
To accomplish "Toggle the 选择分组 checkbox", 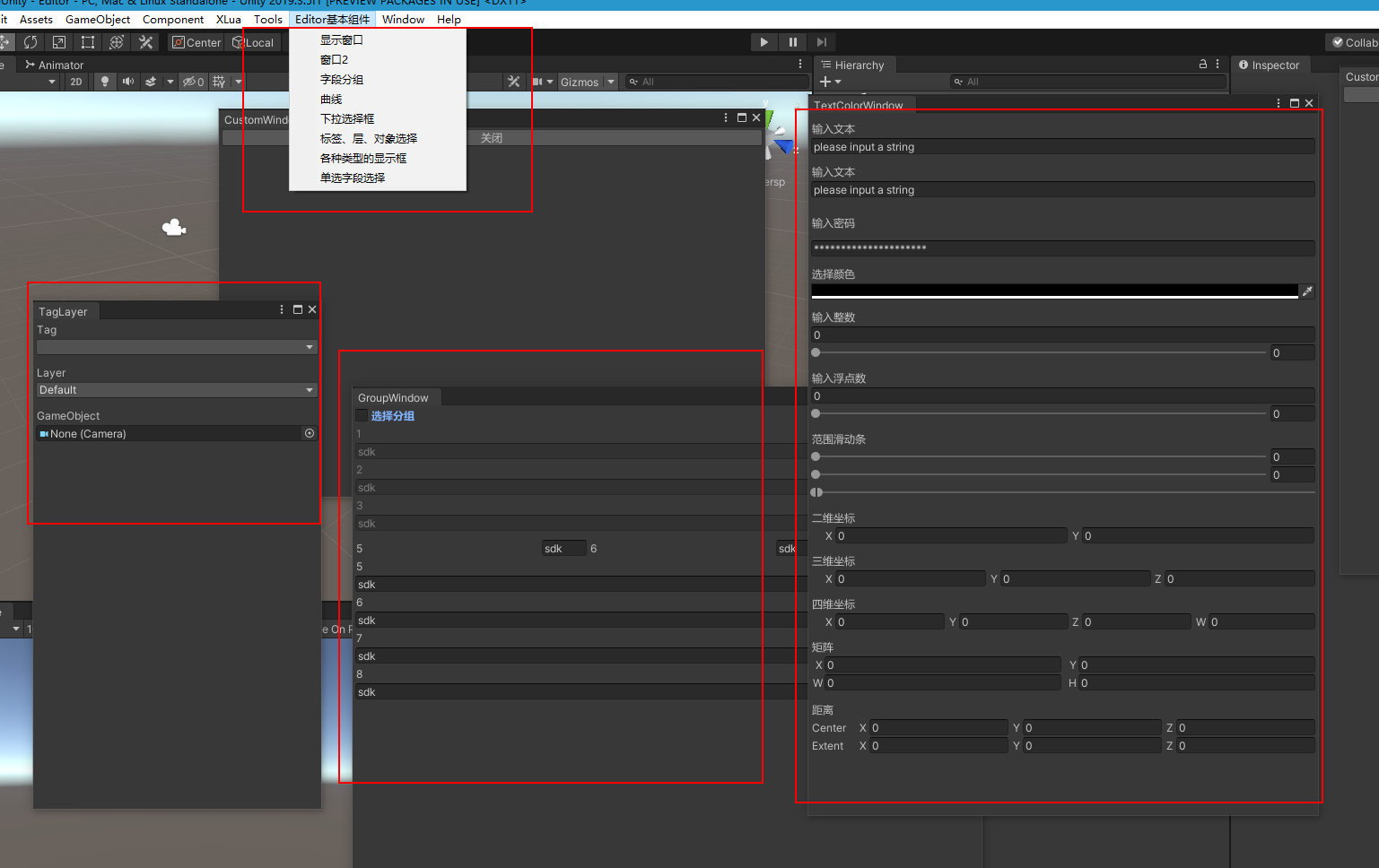I will (362, 415).
